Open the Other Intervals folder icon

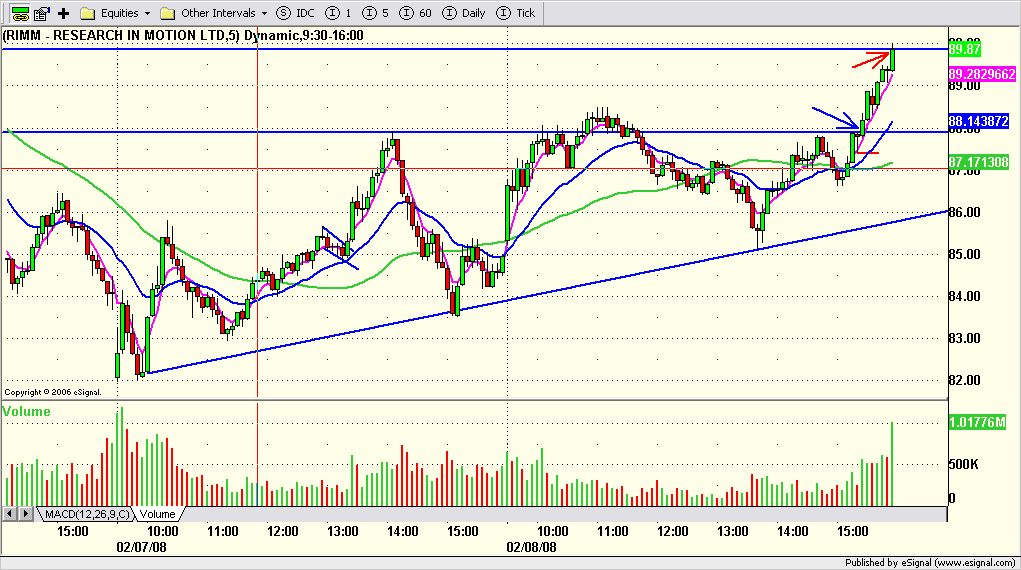(168, 13)
